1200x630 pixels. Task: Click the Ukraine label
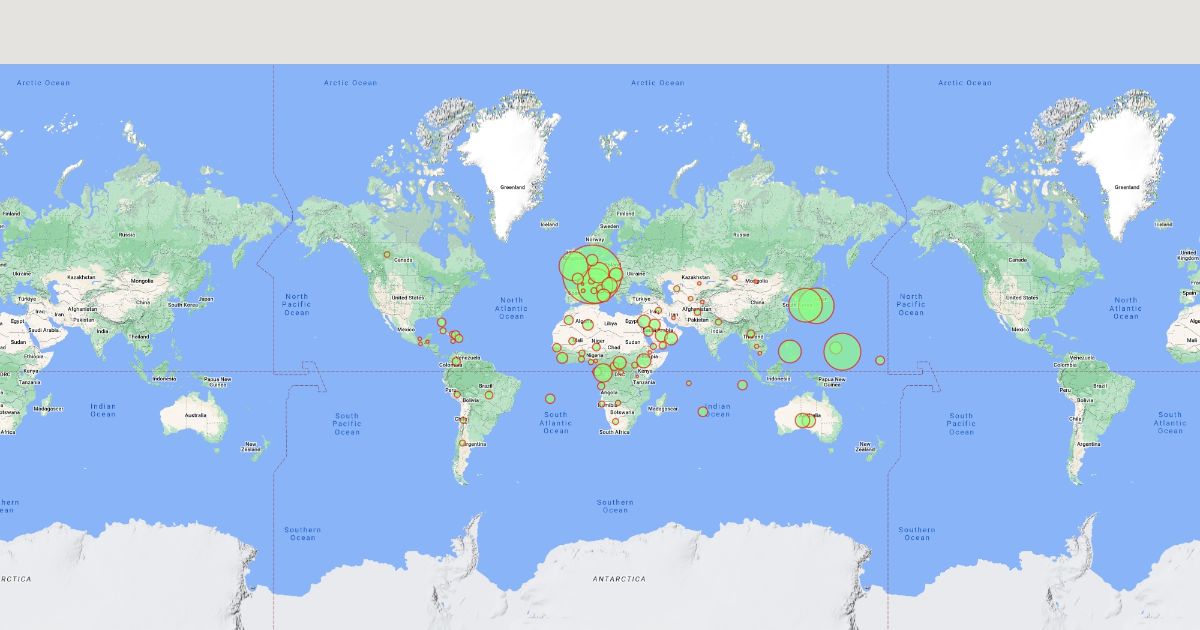[636, 274]
